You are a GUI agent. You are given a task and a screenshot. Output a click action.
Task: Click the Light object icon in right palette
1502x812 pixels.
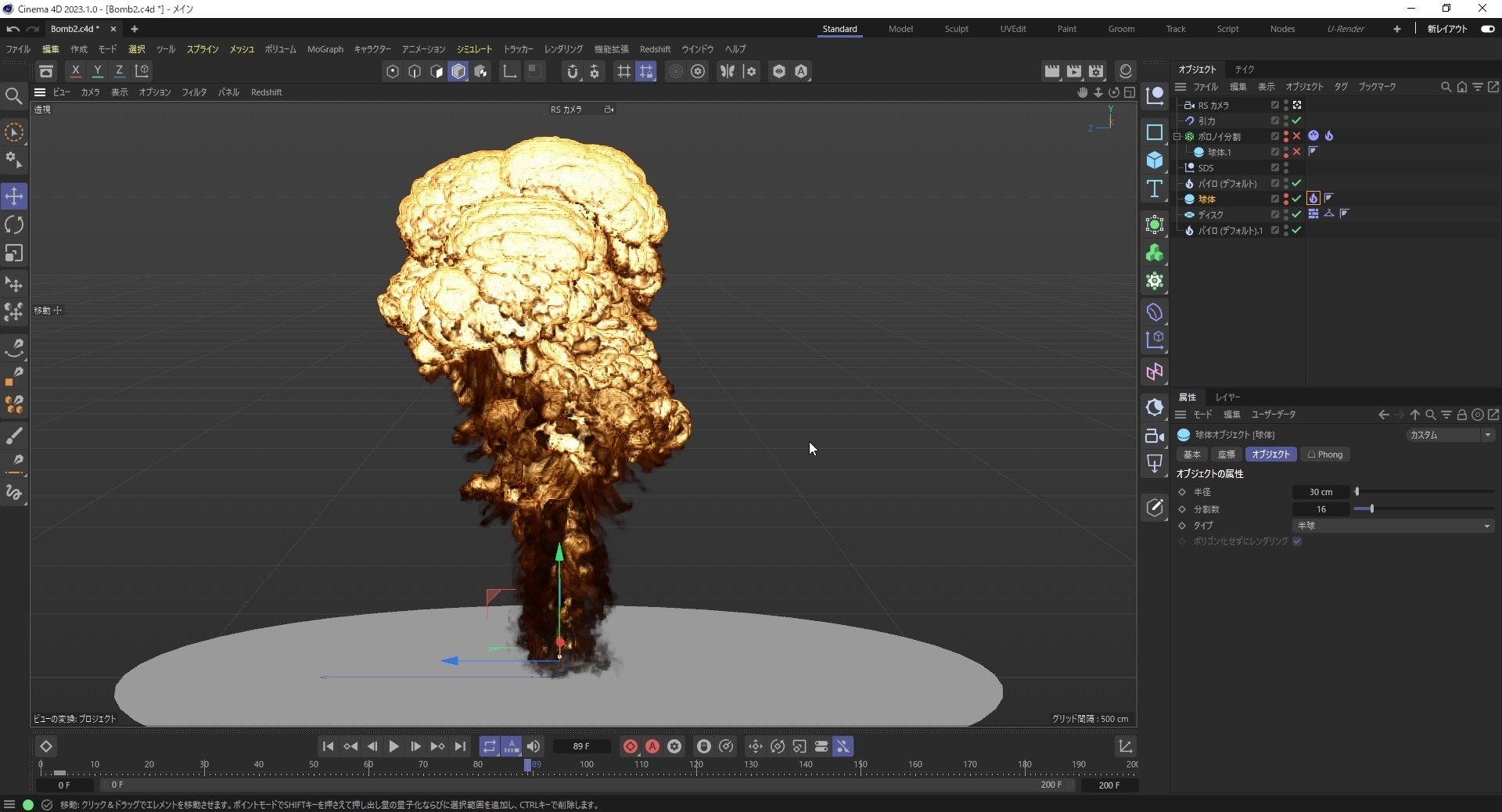click(x=1155, y=464)
